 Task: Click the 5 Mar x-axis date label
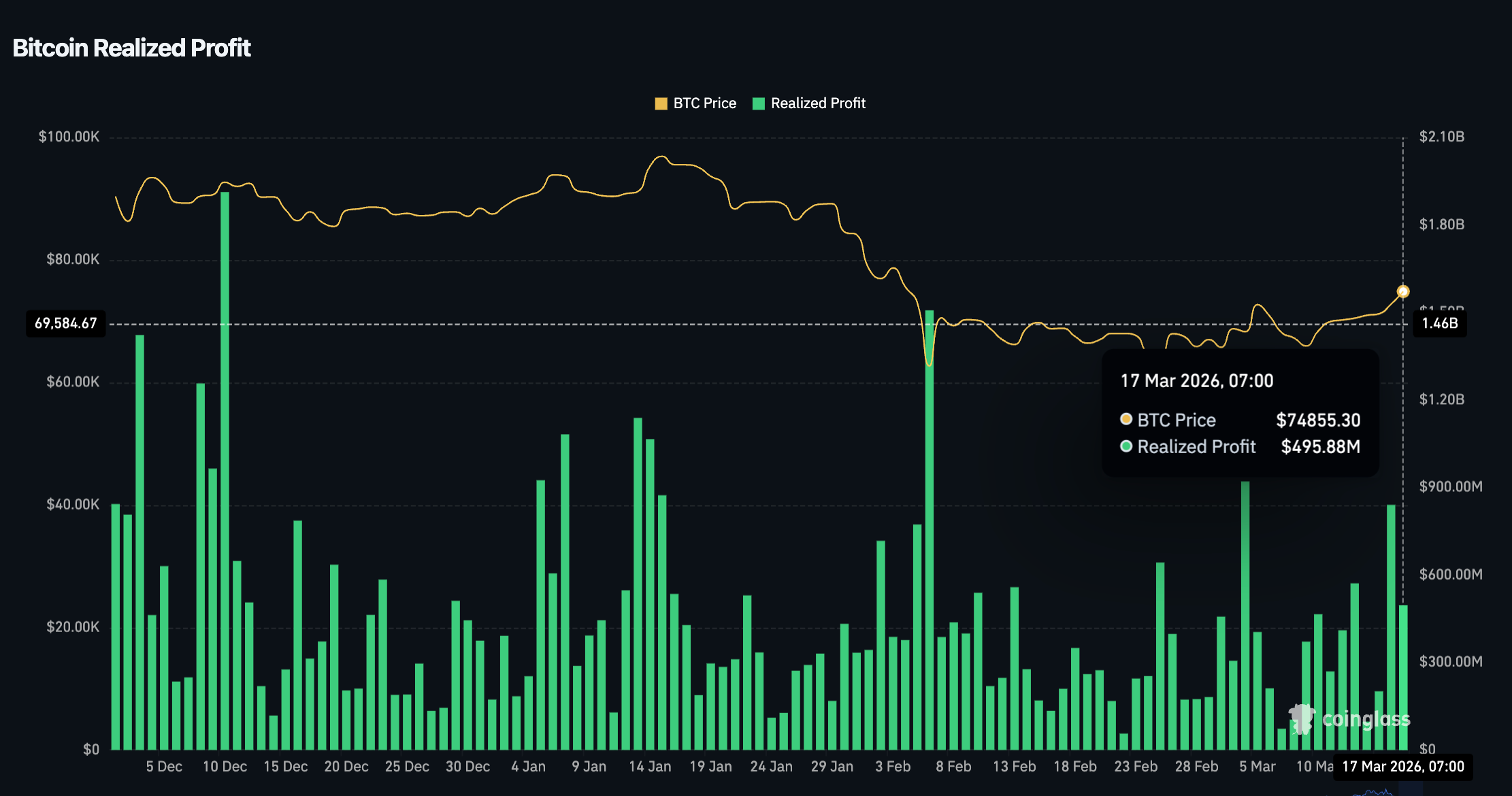point(1257,767)
